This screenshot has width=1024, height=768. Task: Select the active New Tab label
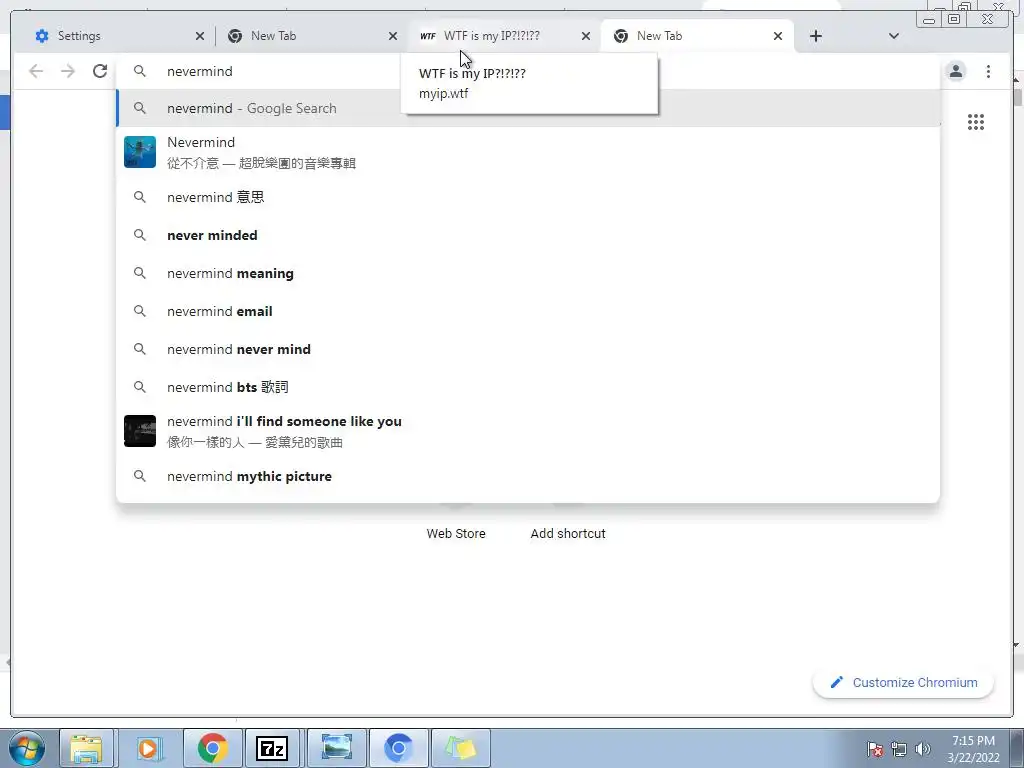(660, 36)
